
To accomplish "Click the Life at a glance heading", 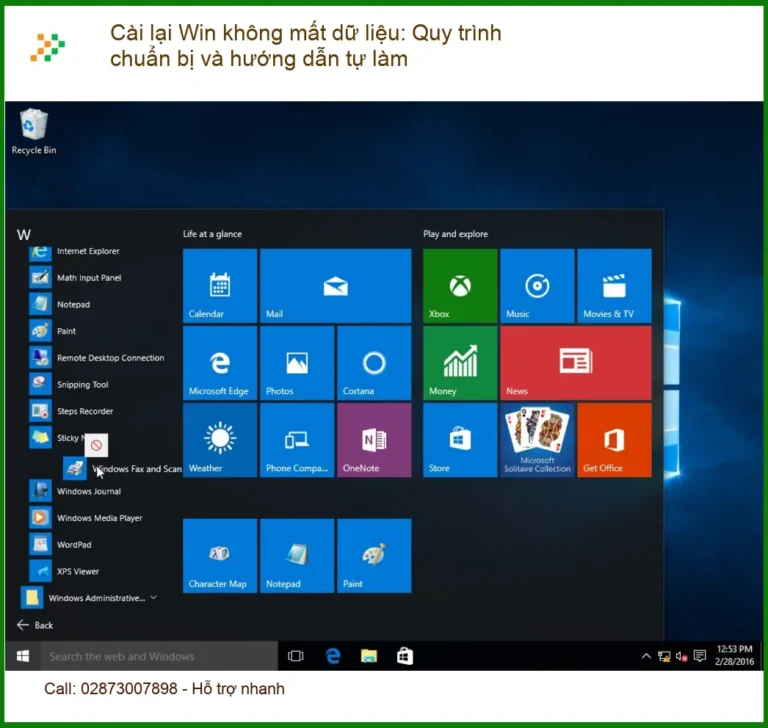I will click(x=212, y=234).
